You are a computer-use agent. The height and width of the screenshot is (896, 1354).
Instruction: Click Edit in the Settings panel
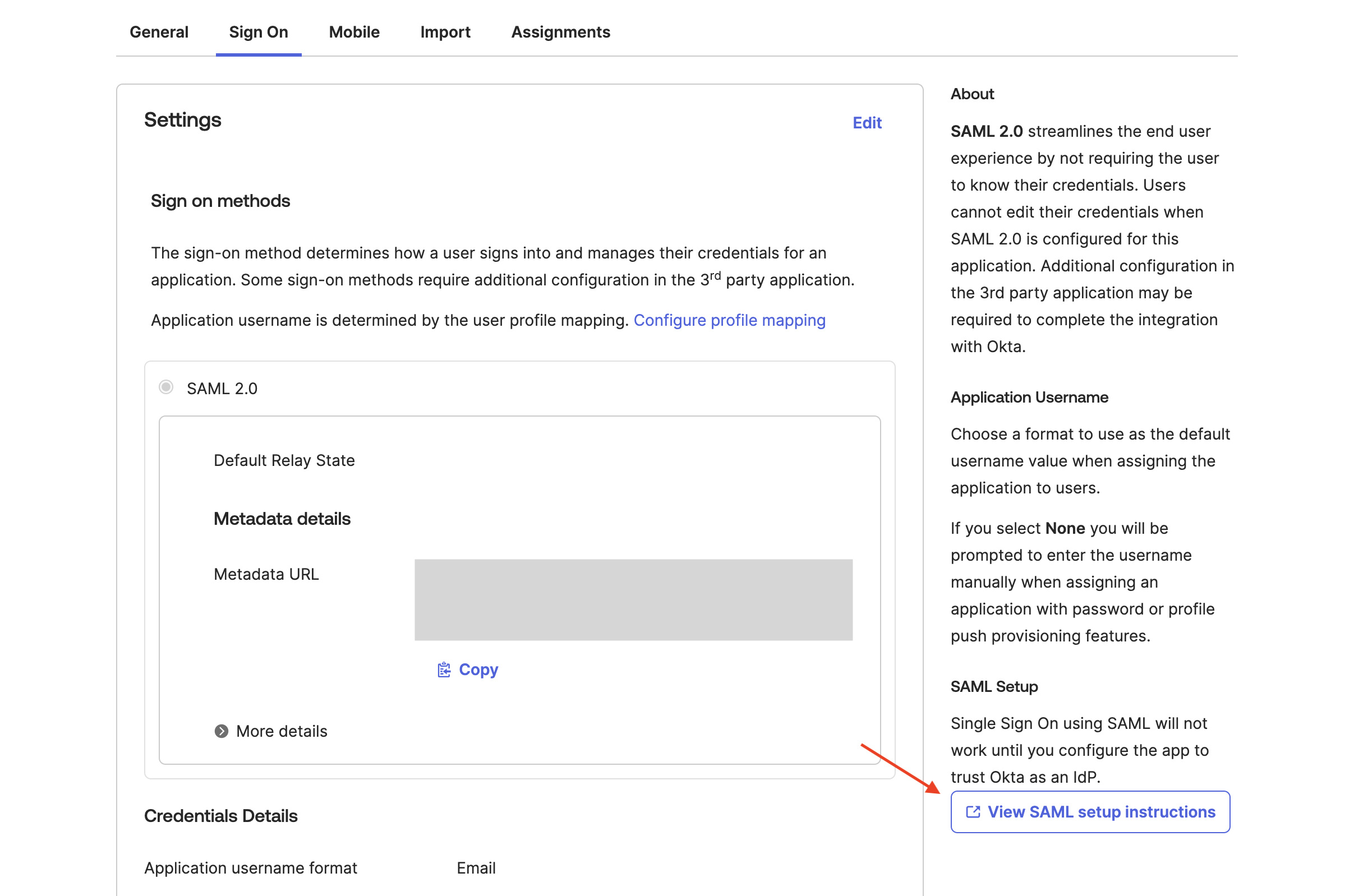[867, 123]
